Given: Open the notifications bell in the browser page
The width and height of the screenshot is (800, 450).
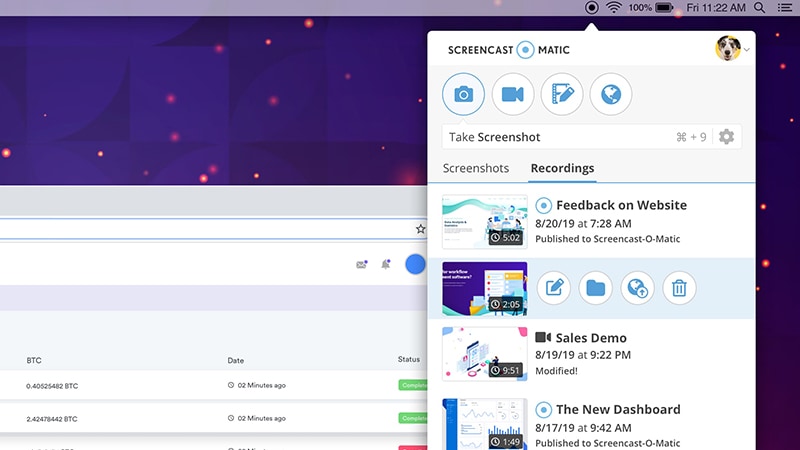Looking at the screenshot, I should [x=386, y=264].
